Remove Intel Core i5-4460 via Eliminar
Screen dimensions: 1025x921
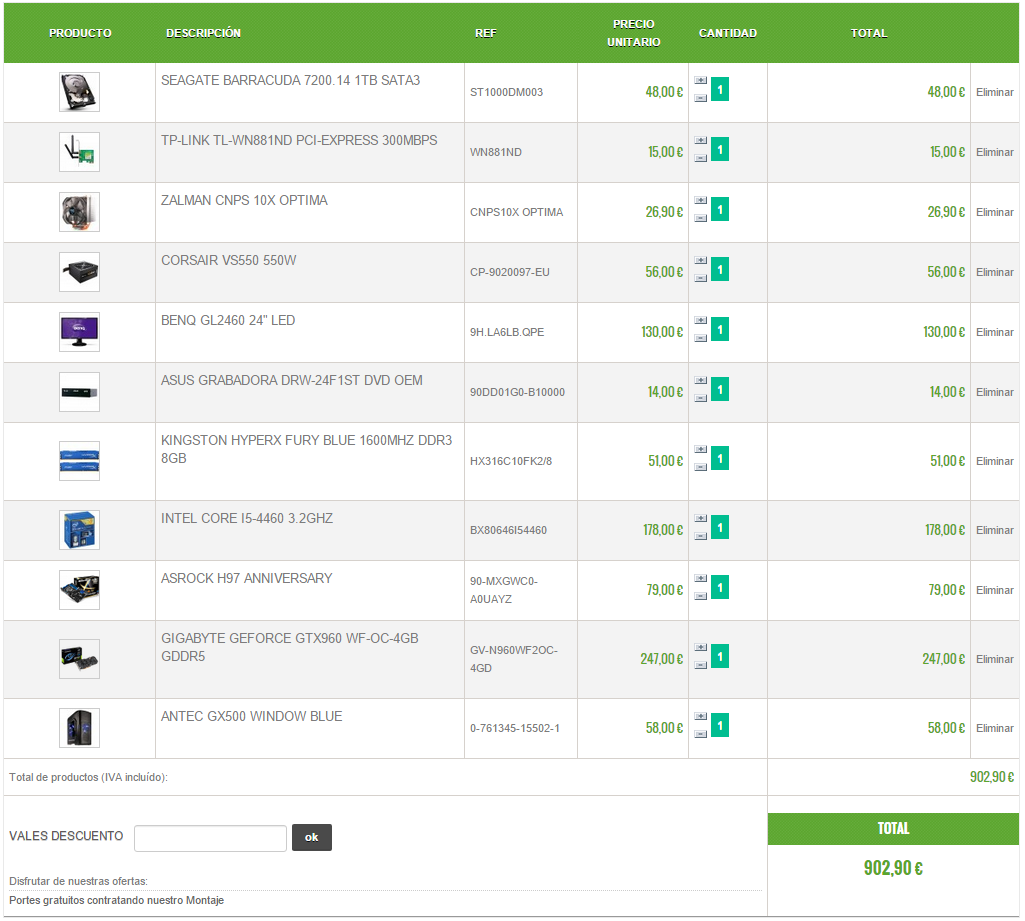click(x=994, y=531)
